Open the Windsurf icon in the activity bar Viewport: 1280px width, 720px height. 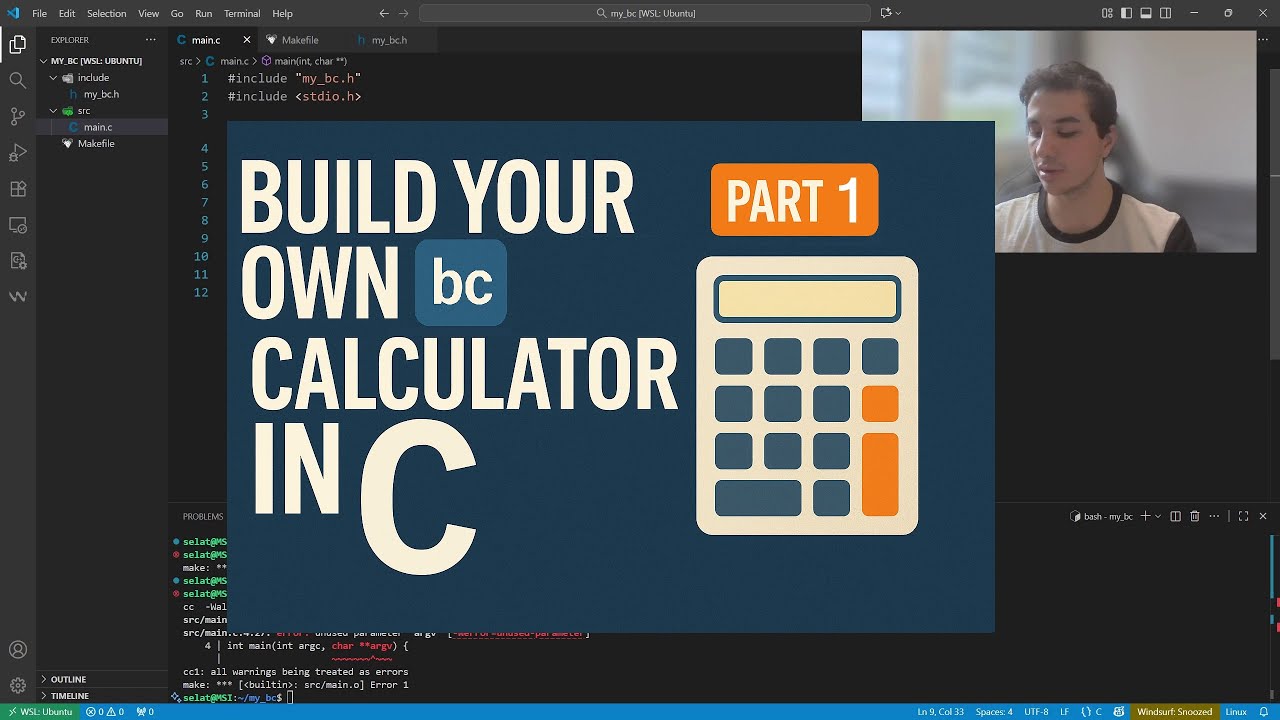pos(17,296)
